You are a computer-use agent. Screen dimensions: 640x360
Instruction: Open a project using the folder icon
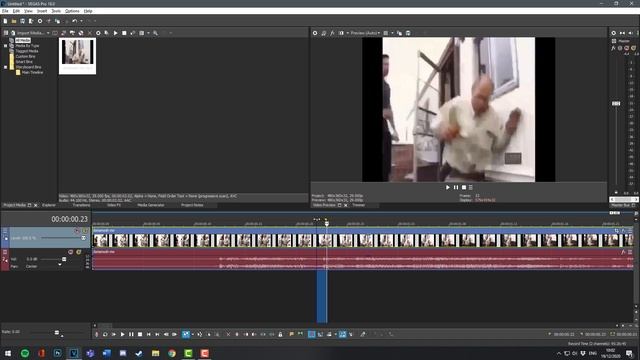[14, 21]
